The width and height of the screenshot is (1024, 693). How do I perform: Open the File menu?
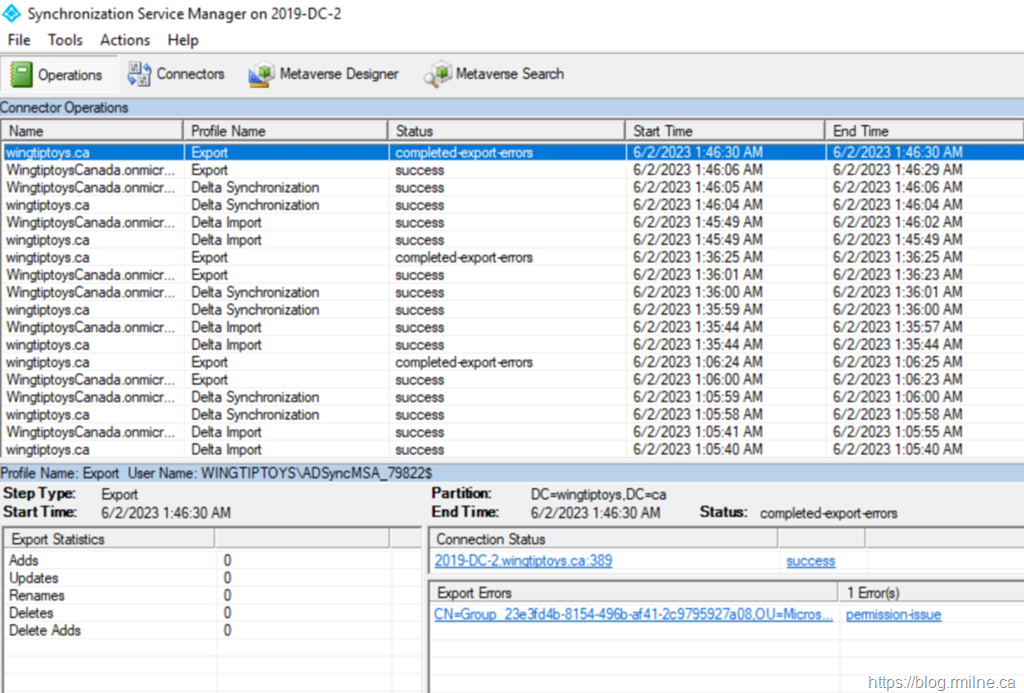[x=19, y=40]
